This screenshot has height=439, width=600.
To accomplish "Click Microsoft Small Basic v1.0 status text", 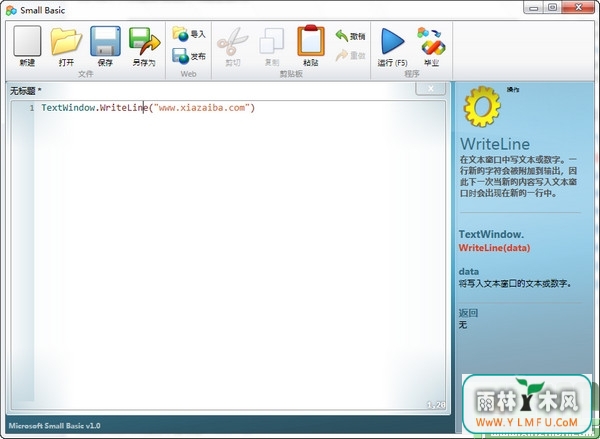I will point(55,426).
